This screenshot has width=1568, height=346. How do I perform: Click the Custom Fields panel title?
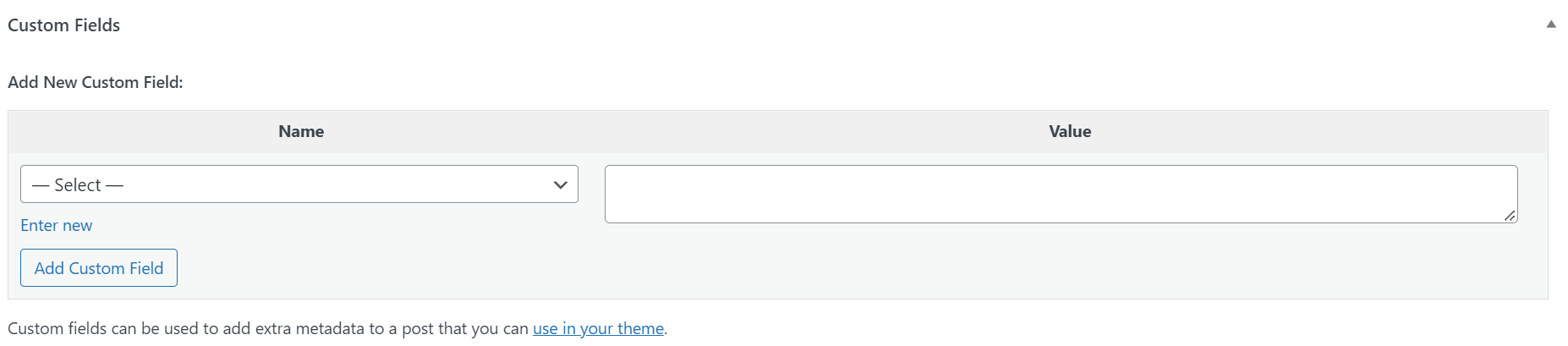64,25
